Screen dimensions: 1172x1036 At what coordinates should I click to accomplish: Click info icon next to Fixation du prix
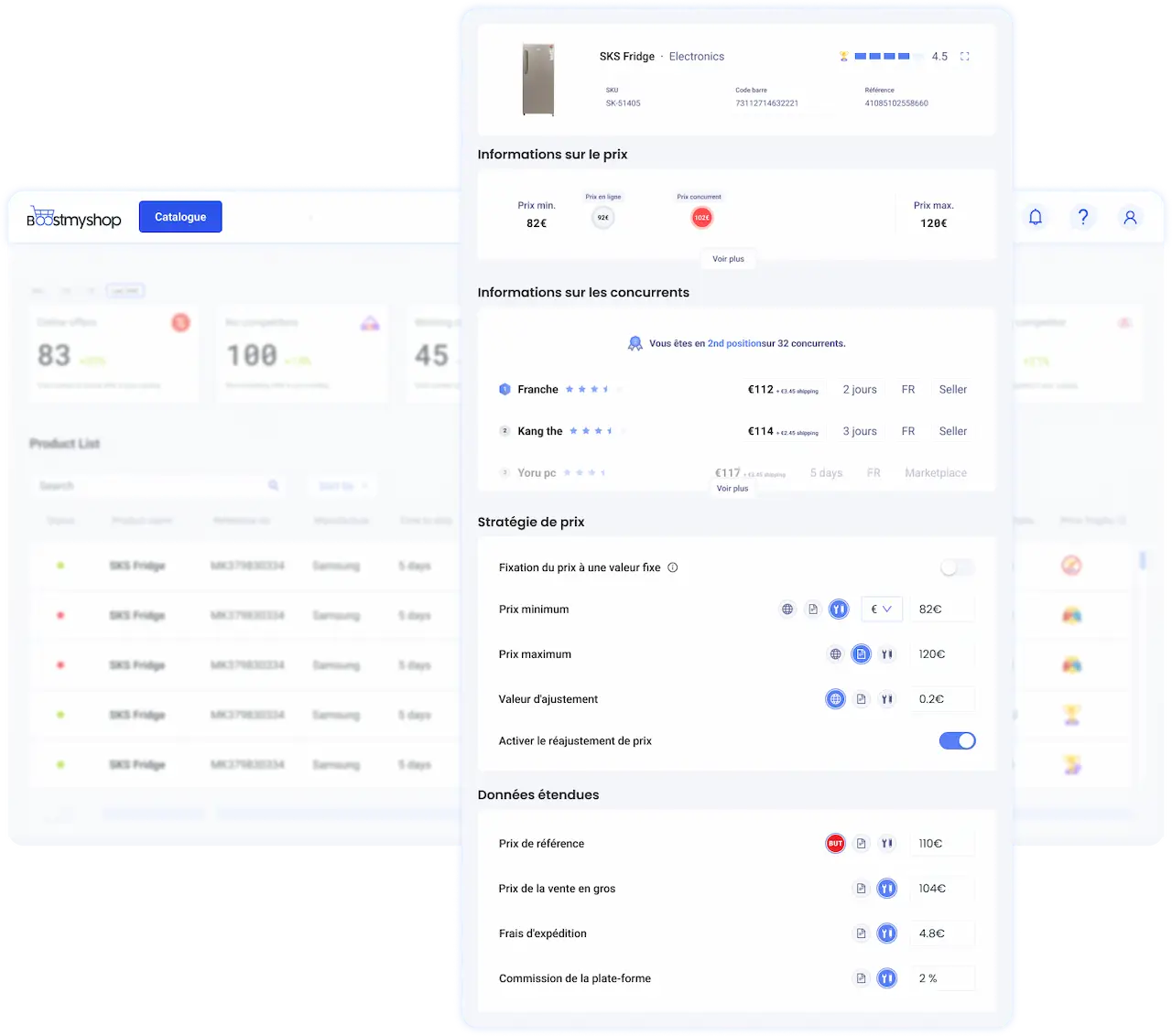(673, 567)
